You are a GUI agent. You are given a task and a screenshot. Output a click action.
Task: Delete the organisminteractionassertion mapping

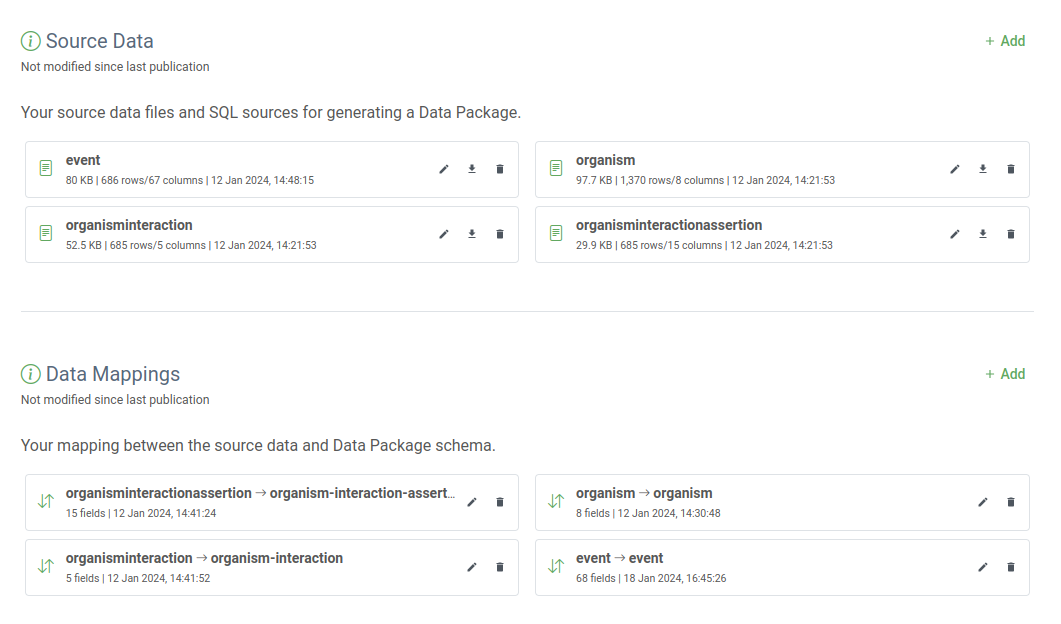500,502
